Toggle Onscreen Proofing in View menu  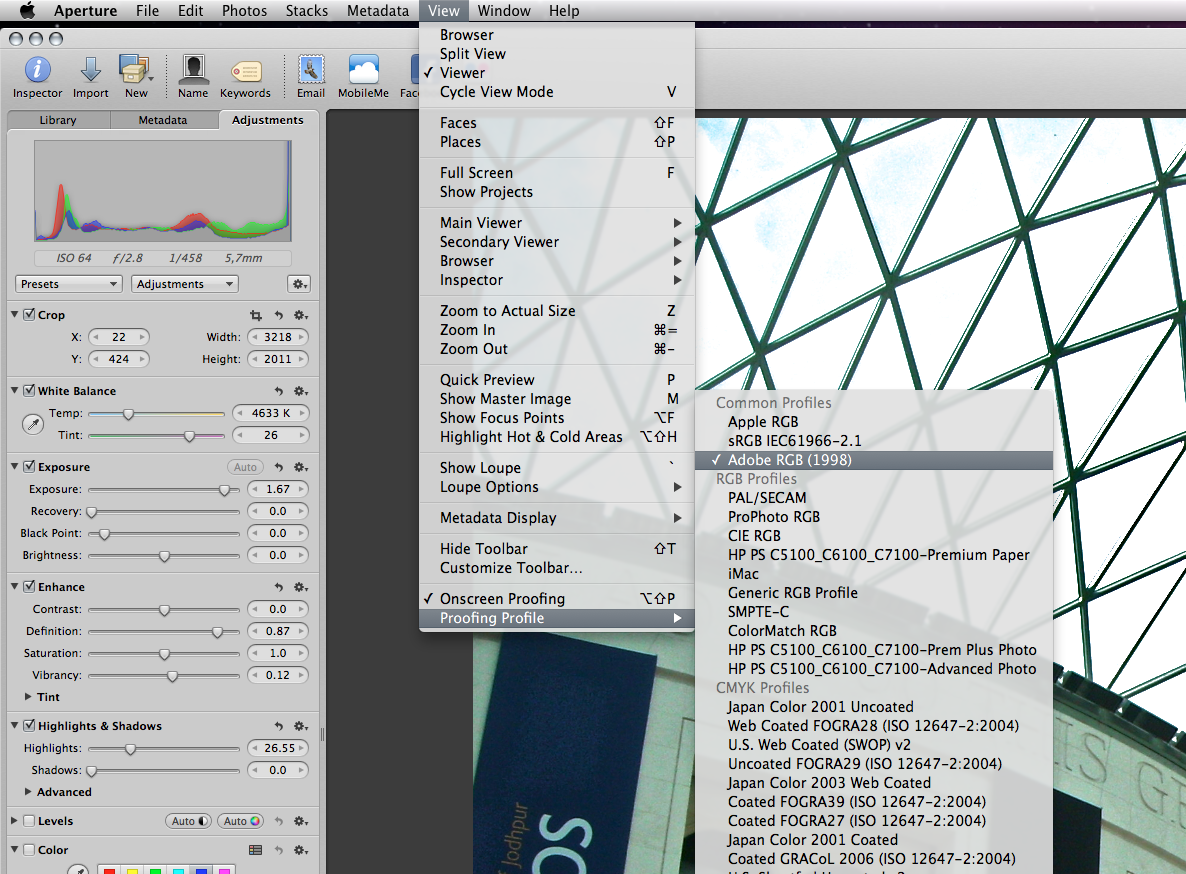(557, 599)
